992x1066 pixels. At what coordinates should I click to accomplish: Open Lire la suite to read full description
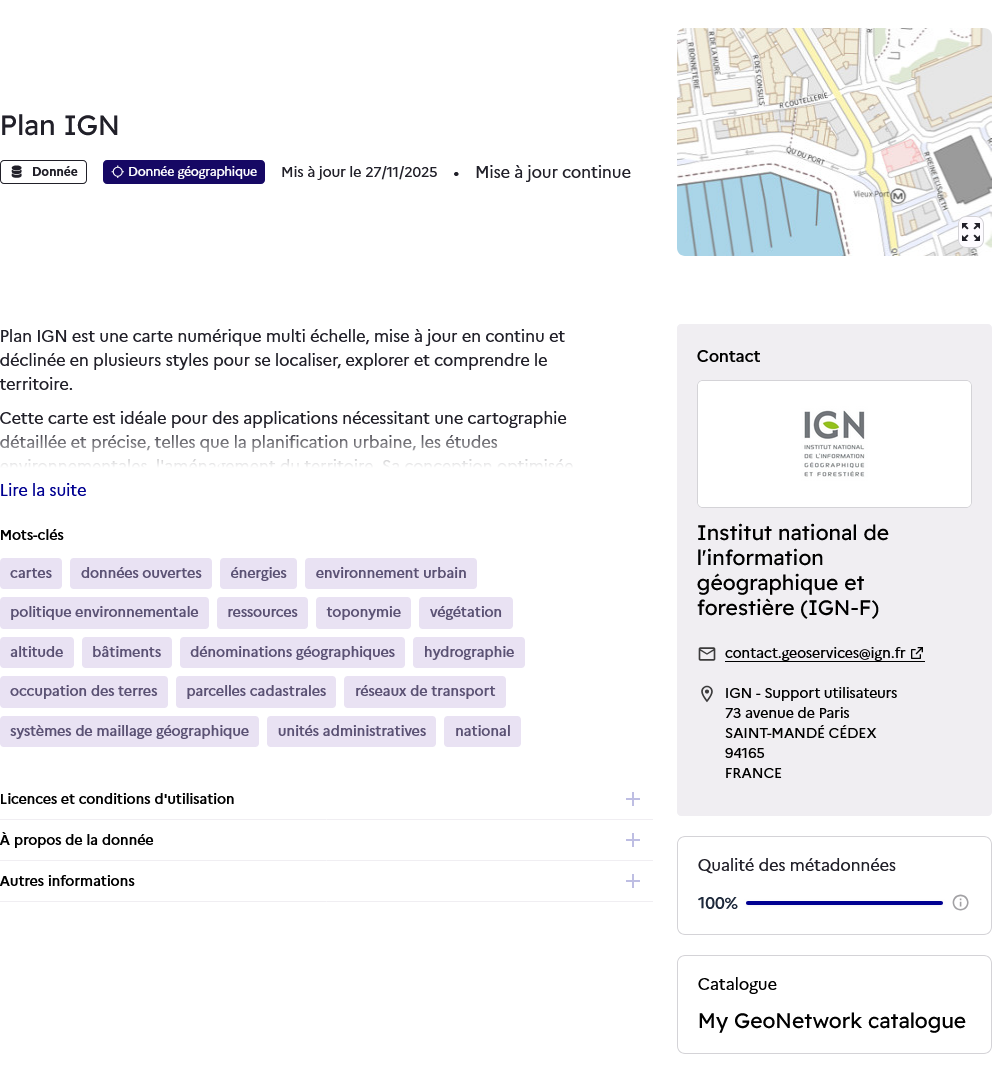(x=43, y=490)
